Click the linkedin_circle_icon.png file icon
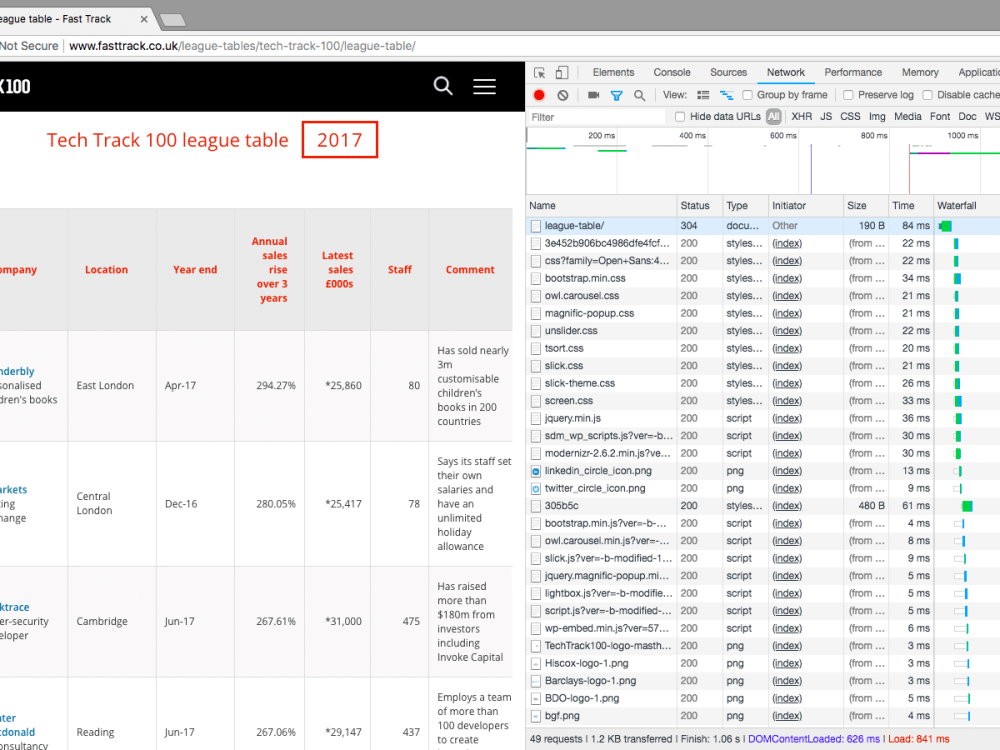 coord(536,471)
